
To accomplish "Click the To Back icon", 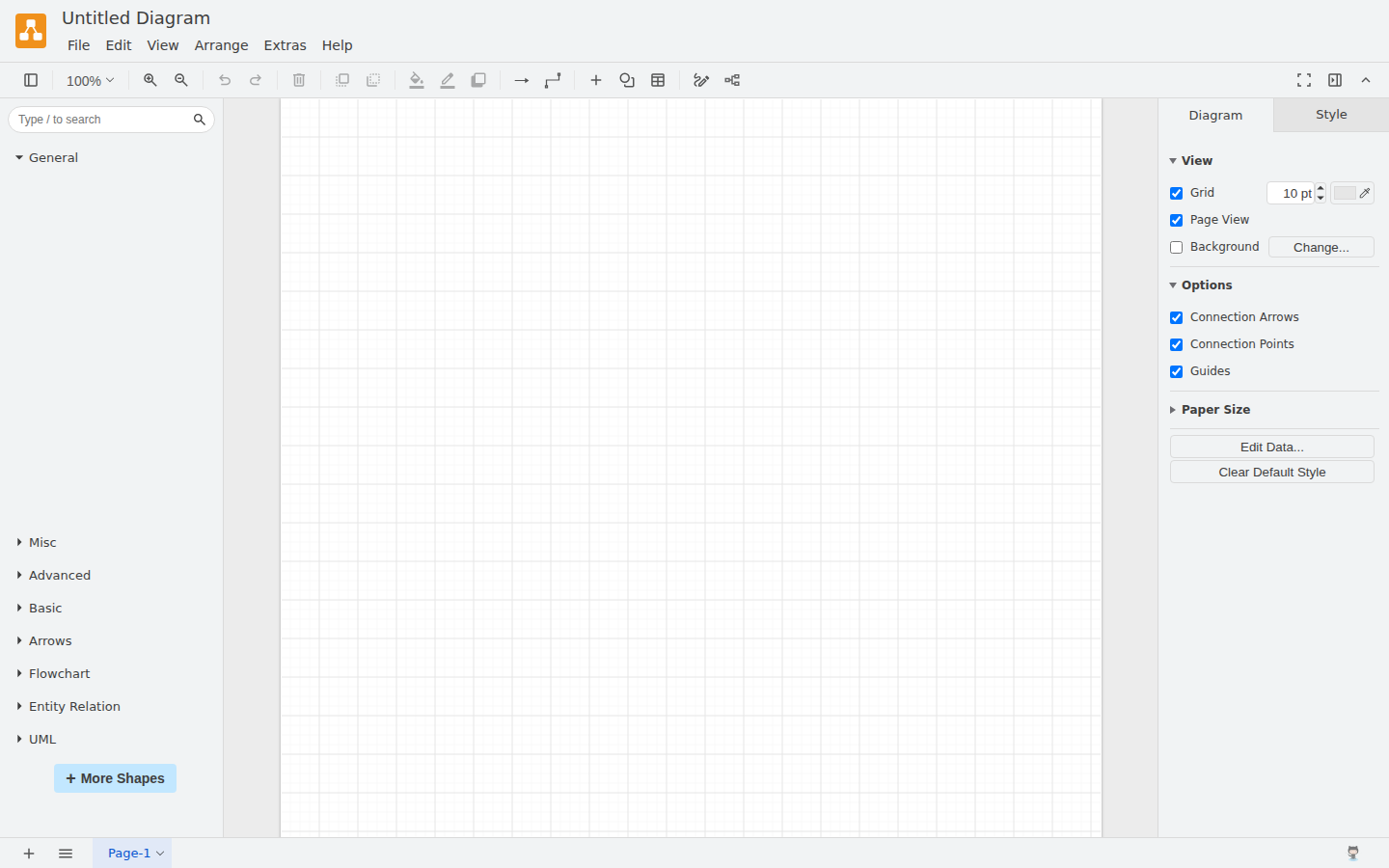I will (x=373, y=80).
